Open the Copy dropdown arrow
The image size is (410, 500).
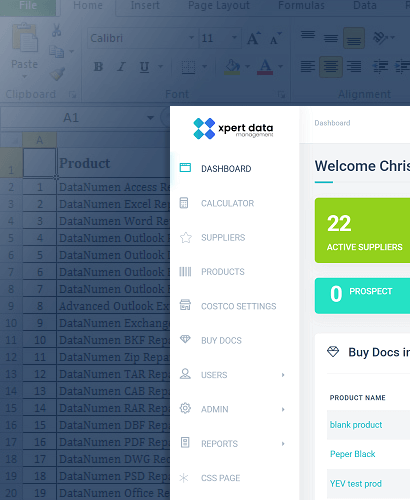(71, 52)
